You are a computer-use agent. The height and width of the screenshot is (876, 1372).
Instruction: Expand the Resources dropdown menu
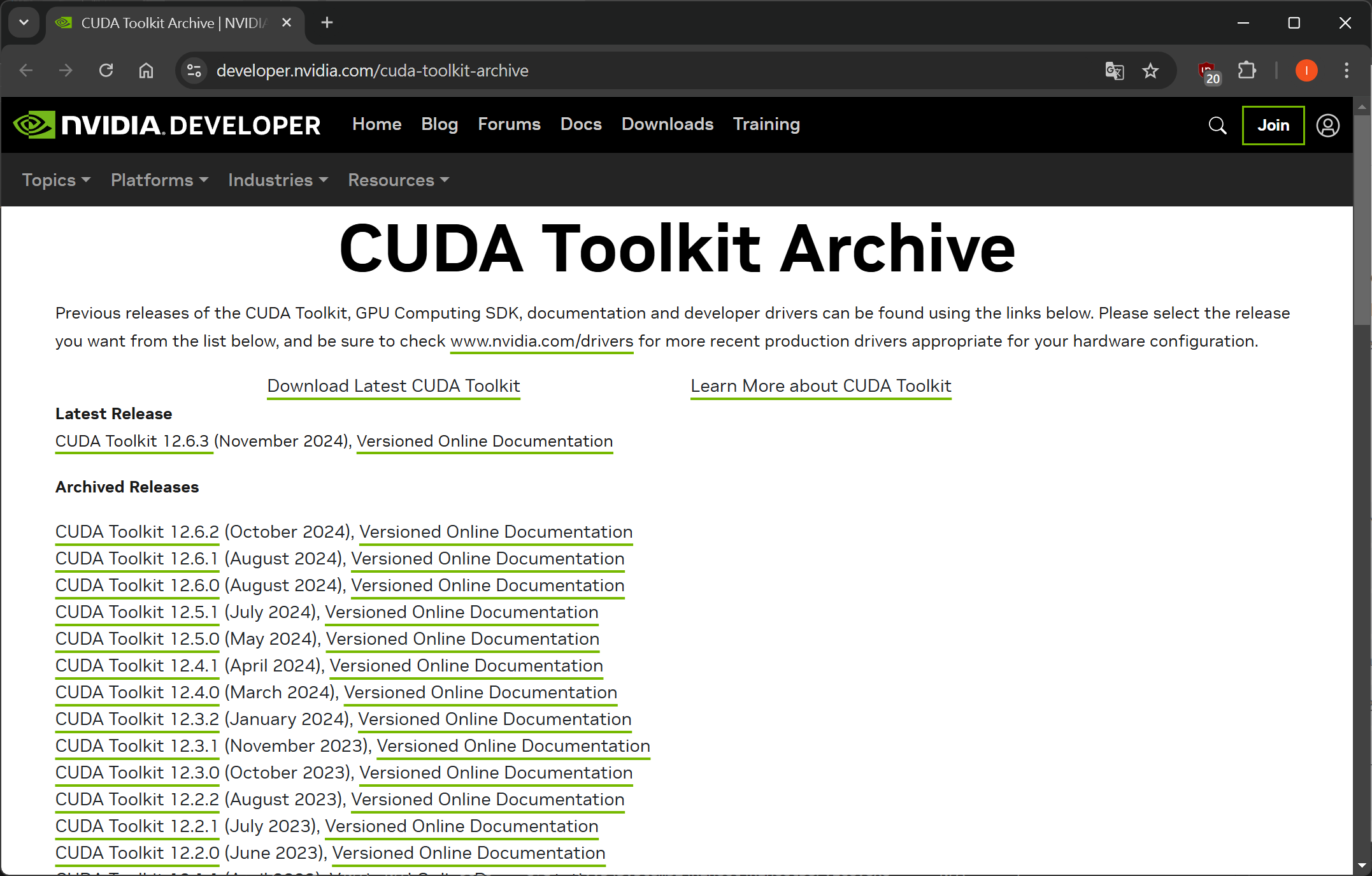398,180
